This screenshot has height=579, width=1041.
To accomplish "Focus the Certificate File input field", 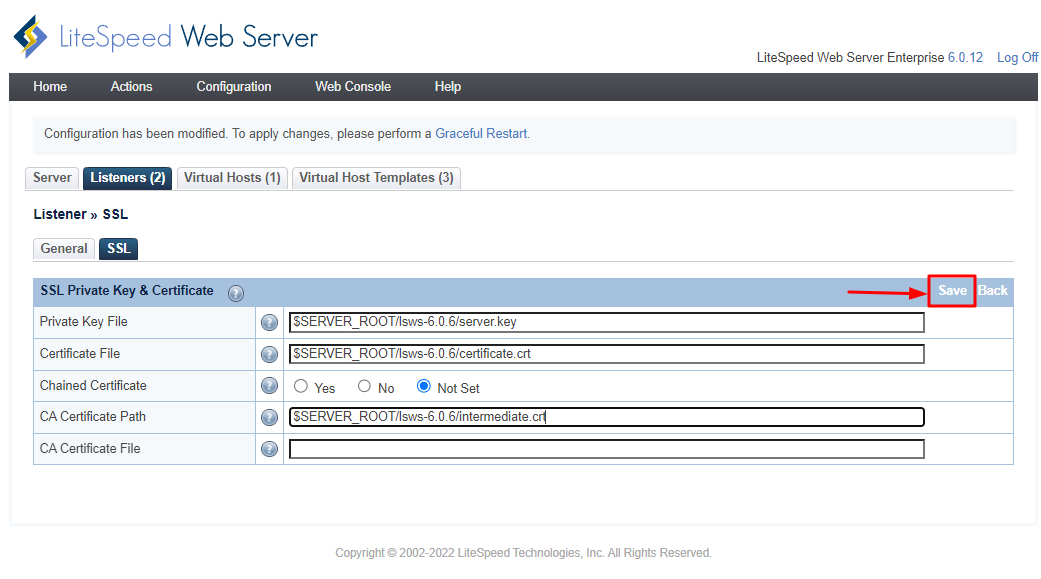I will point(607,354).
